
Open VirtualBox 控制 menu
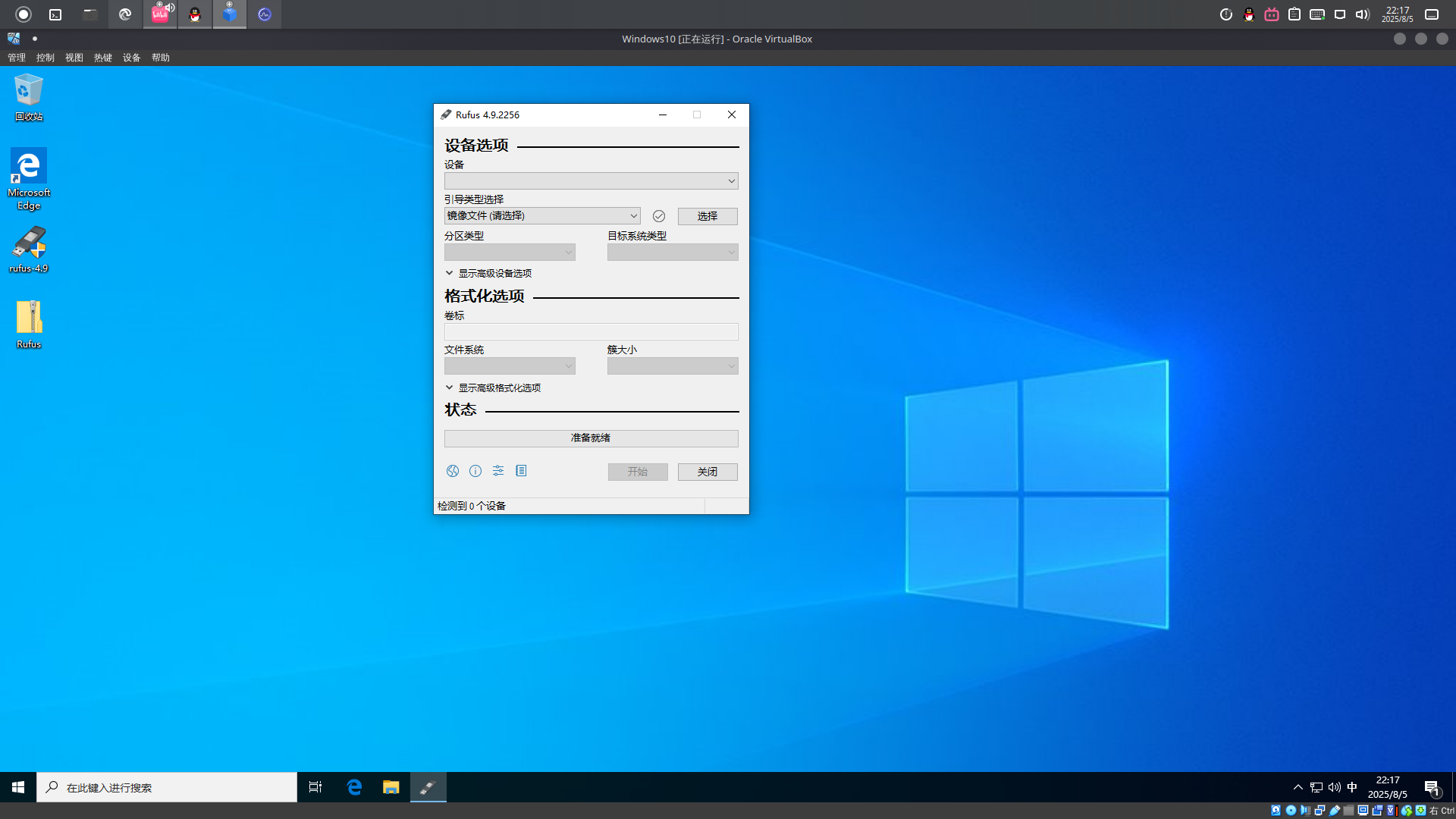point(45,58)
